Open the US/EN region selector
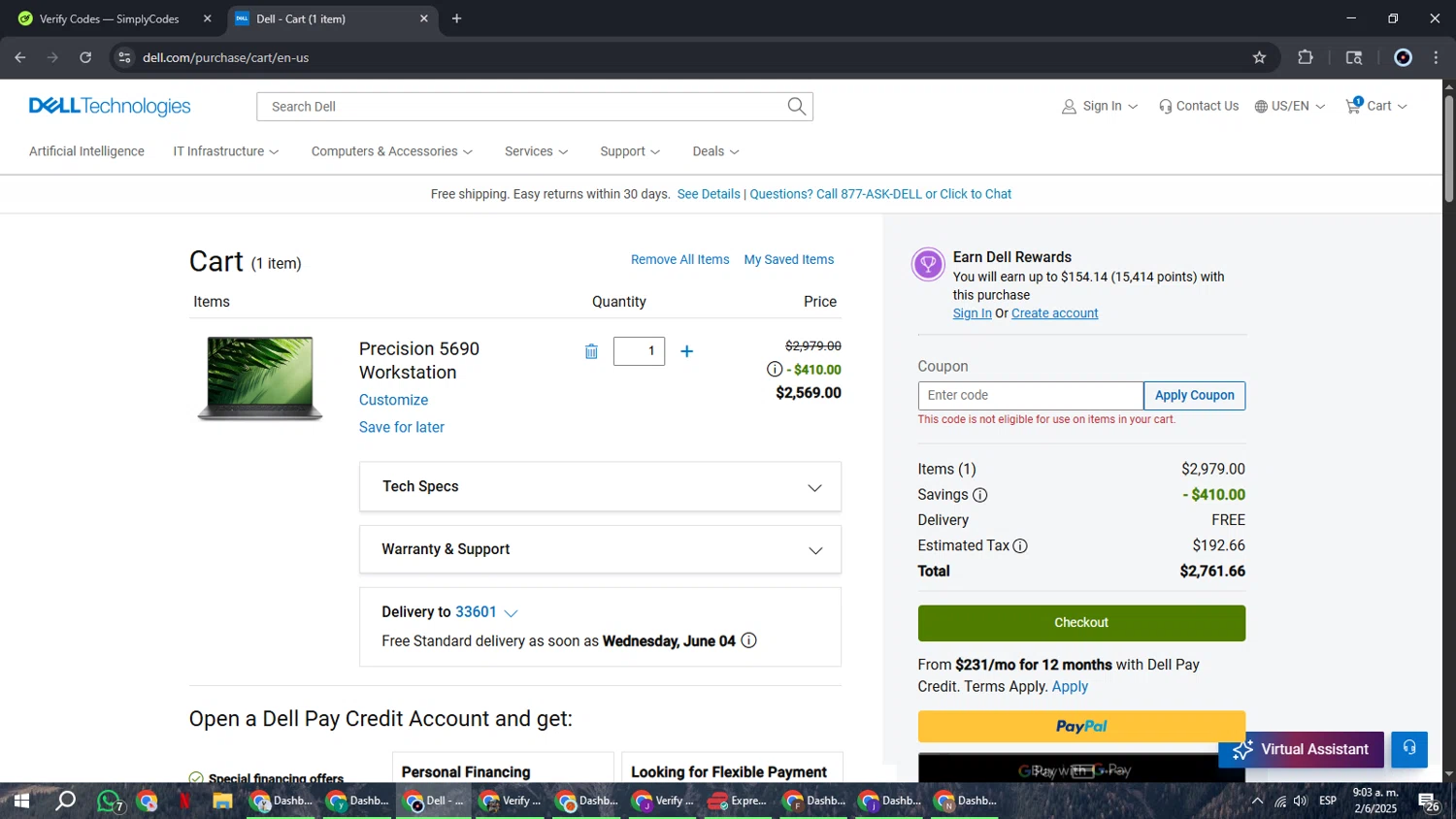Viewport: 1456px width, 819px height. click(1289, 107)
